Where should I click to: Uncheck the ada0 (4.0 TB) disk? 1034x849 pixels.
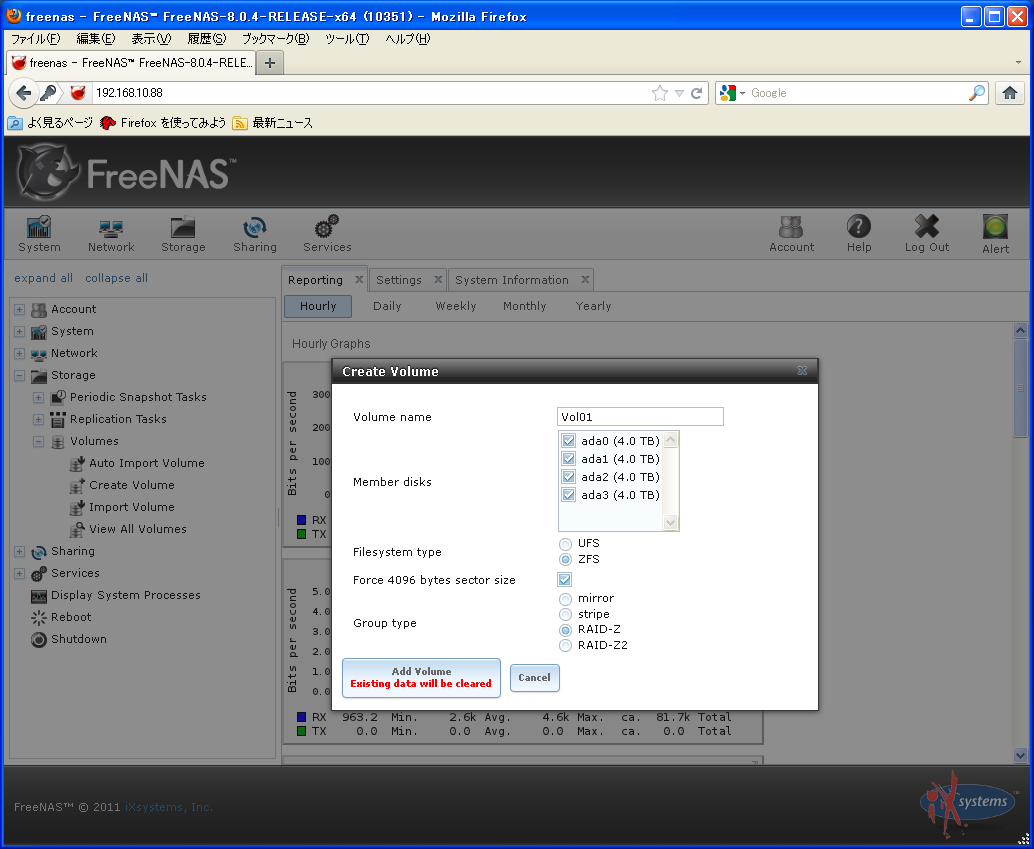pyautogui.click(x=568, y=441)
